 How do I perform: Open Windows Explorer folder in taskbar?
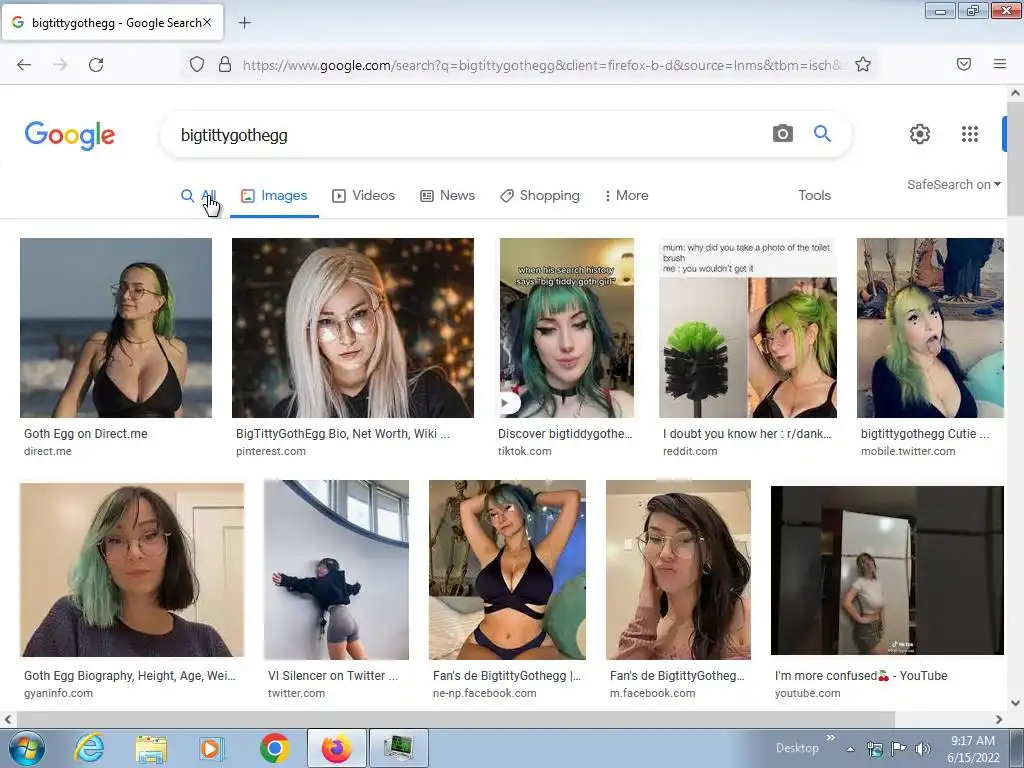tap(151, 748)
